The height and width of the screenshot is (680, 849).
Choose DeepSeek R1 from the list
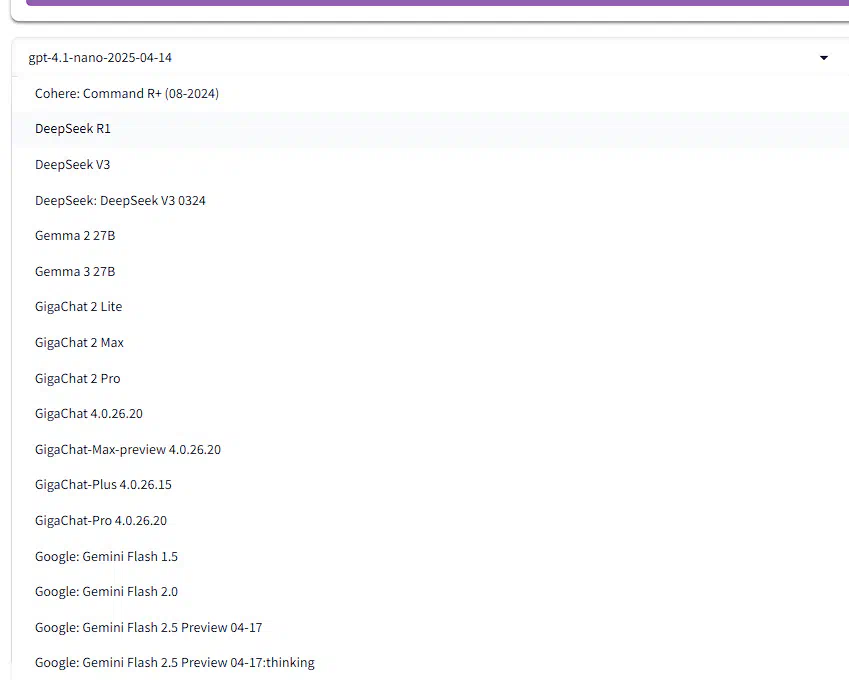coord(430,129)
